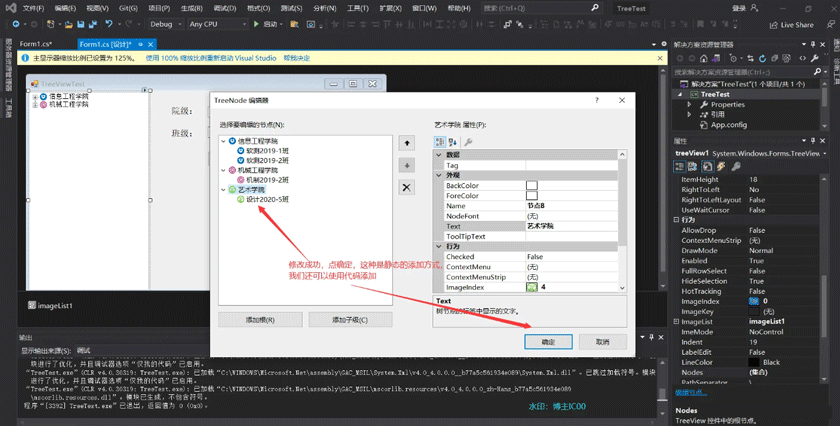Click the View Code icon in Solution Explorer
840x426 pixels.
click(802, 58)
